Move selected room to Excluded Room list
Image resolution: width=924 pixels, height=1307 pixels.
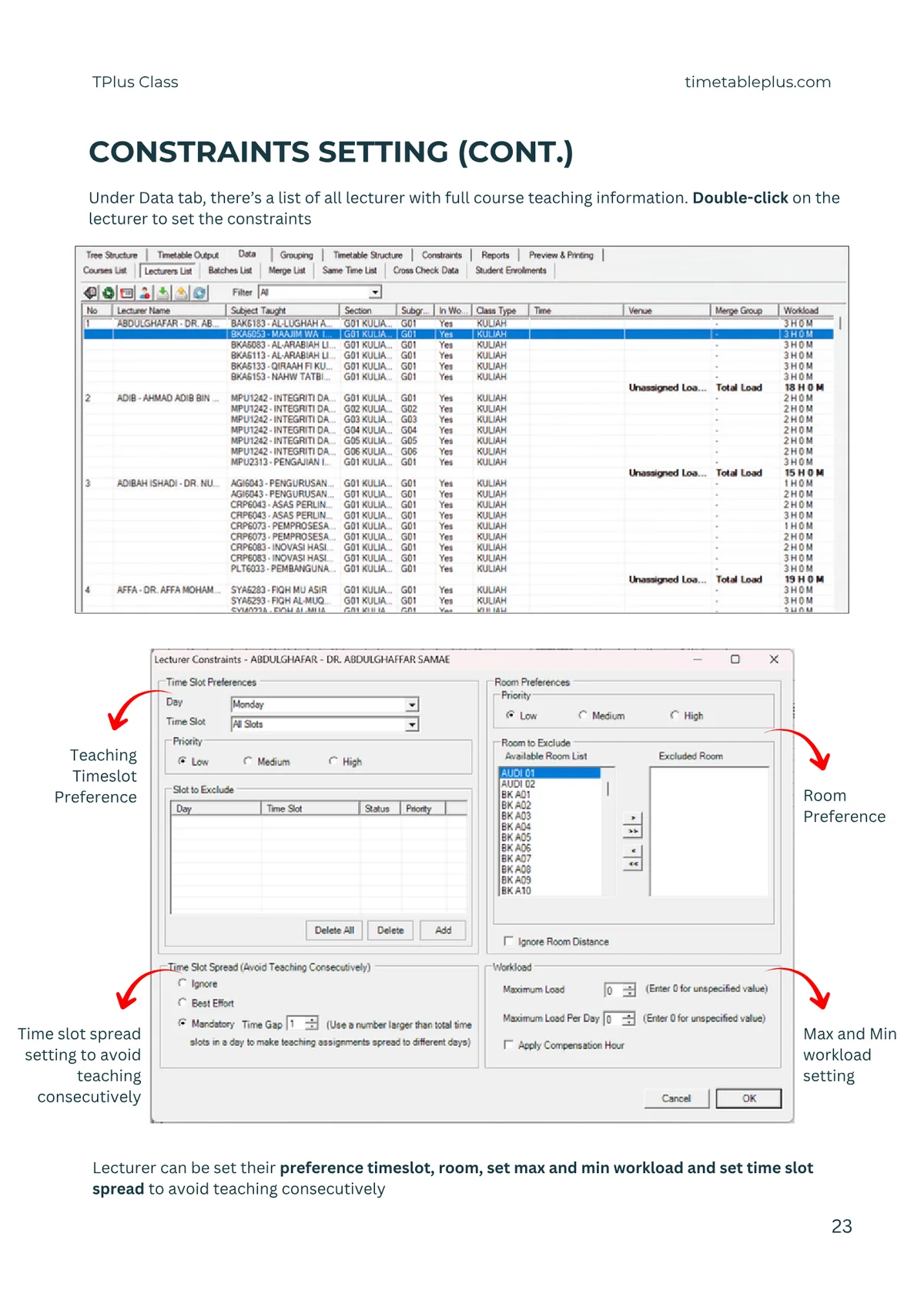(633, 819)
